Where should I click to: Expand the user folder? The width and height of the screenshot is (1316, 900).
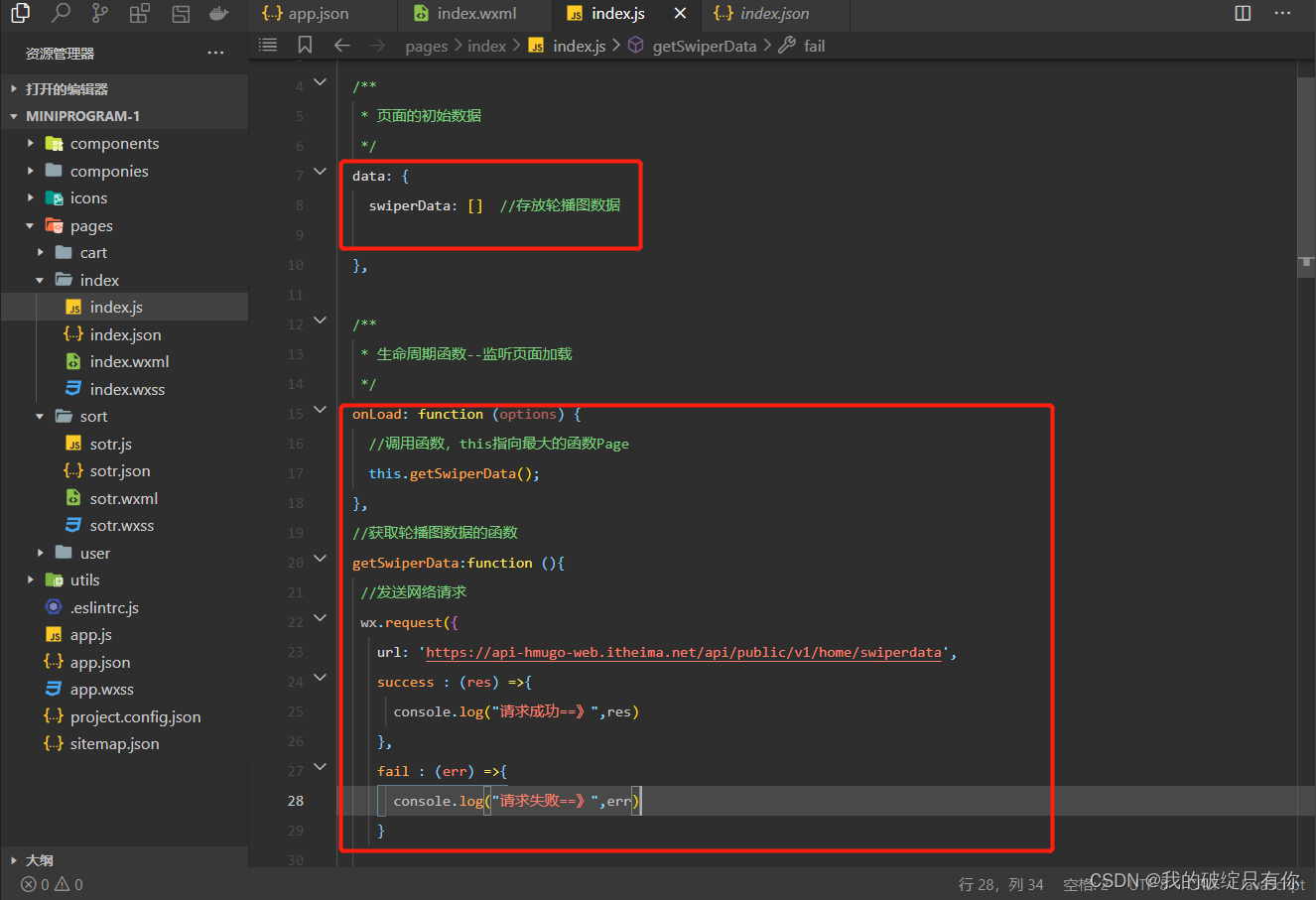coord(124,553)
